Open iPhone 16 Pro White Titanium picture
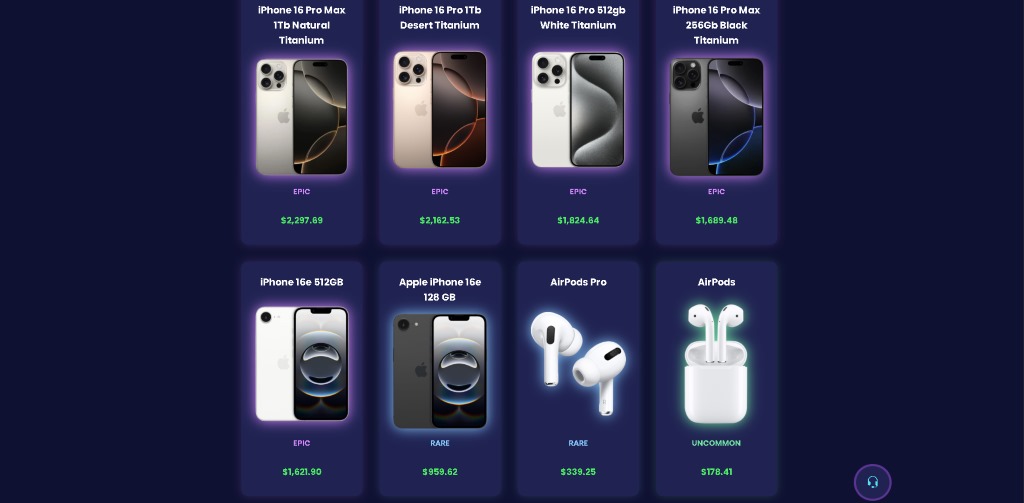Screen dimensions: 1024x503 578,110
